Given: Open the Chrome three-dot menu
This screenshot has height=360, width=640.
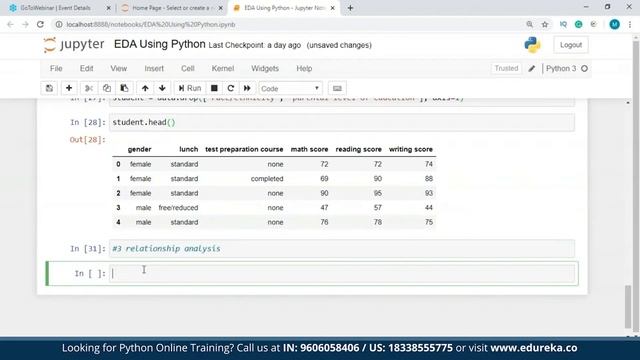Looking at the screenshot, I should pyautogui.click(x=630, y=24).
